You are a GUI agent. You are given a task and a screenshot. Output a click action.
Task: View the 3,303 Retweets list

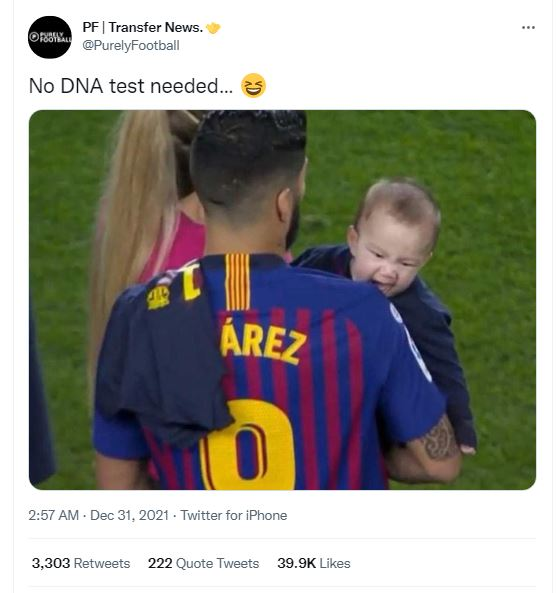point(81,563)
